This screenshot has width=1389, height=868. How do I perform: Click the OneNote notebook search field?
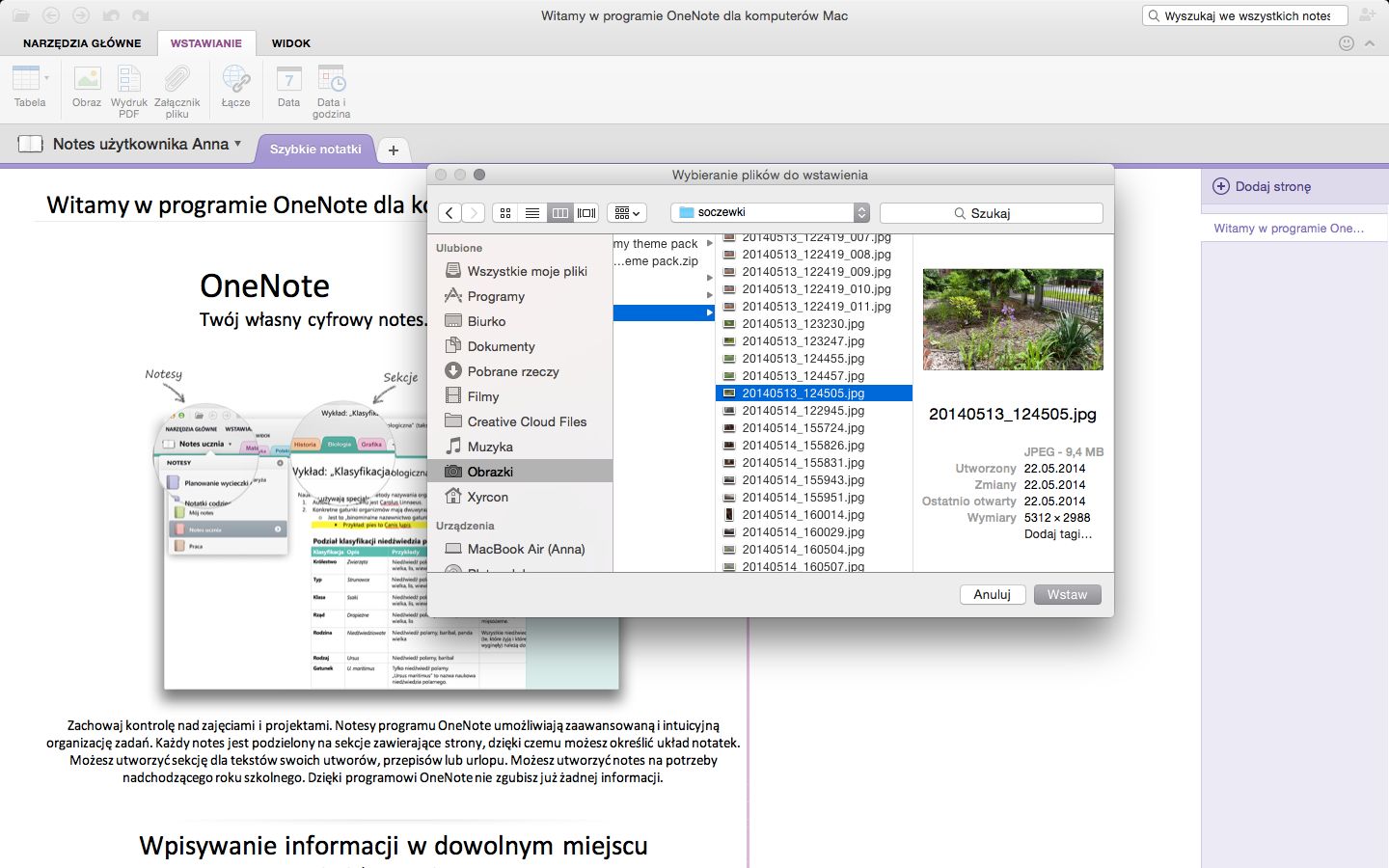1246,15
